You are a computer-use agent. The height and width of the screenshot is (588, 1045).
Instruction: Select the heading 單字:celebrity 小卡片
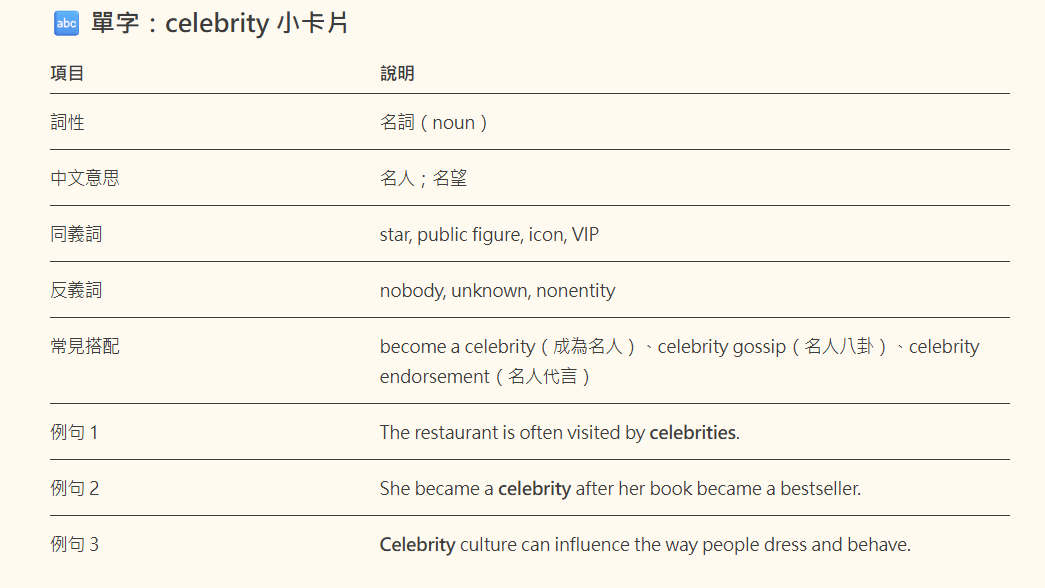pyautogui.click(x=219, y=23)
